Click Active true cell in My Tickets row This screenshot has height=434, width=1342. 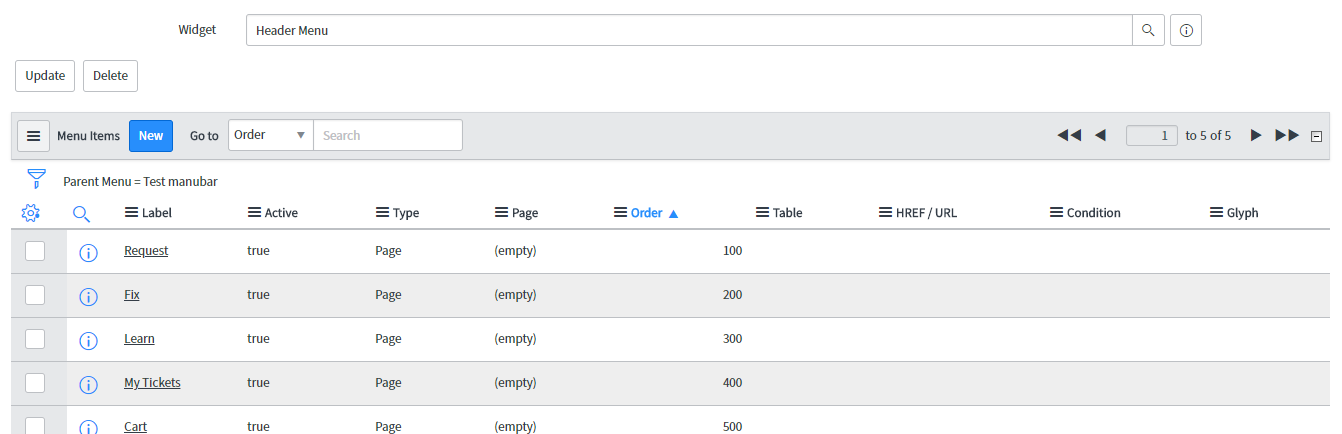tap(258, 383)
